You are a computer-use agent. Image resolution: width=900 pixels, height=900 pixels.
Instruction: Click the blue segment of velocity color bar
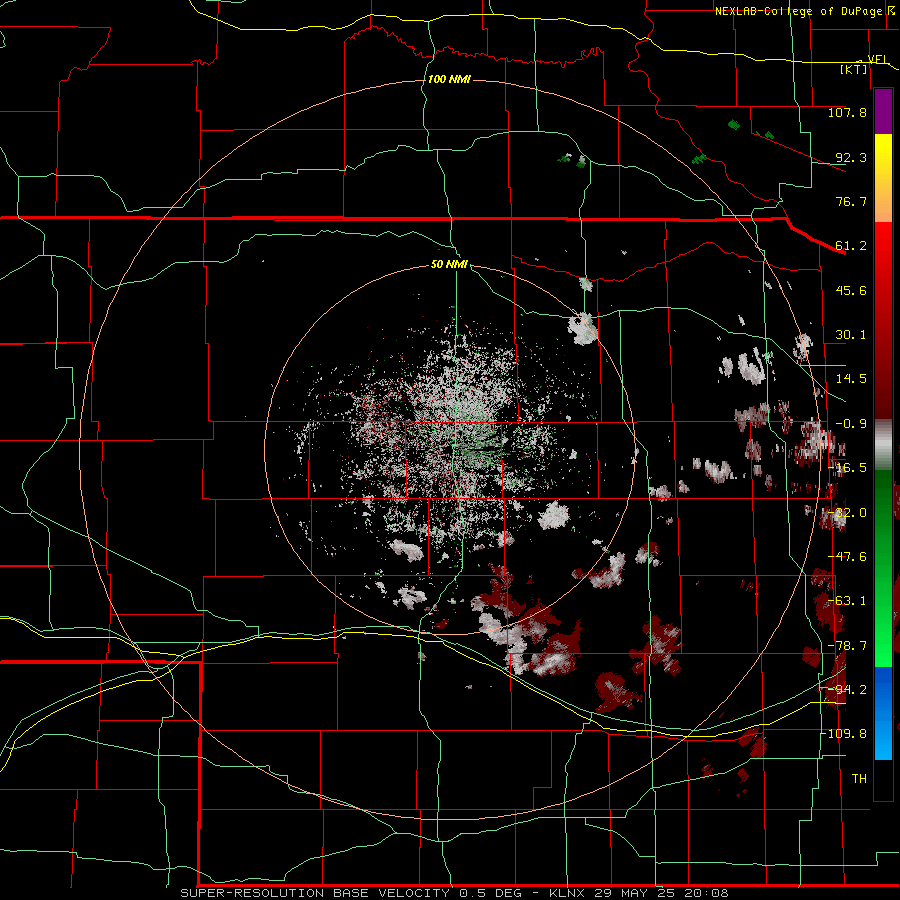tap(883, 713)
